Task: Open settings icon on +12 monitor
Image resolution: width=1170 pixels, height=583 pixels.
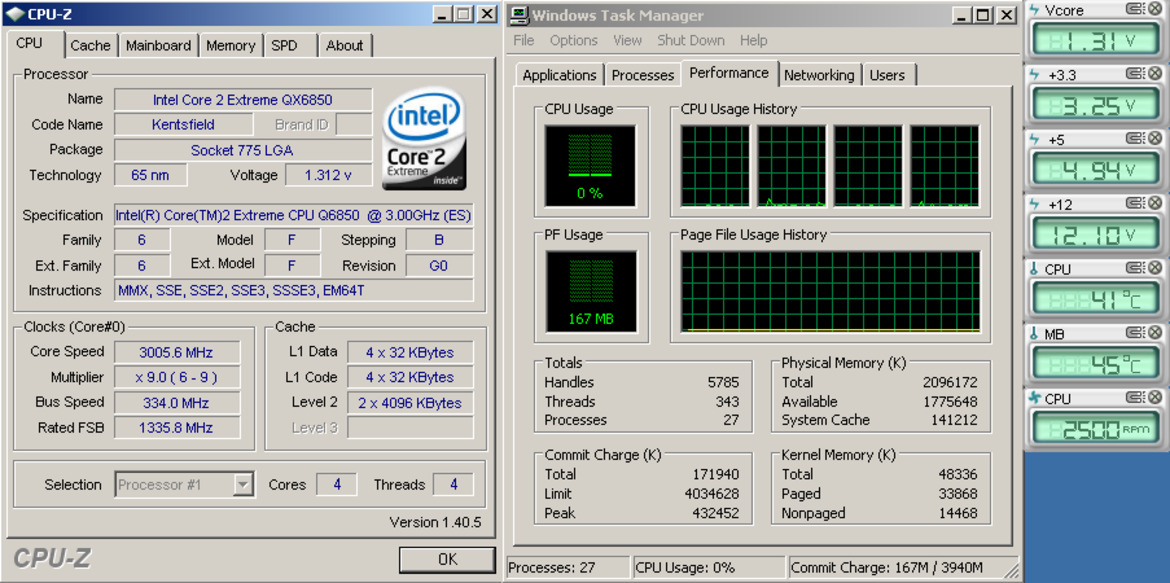Action: [x=1134, y=204]
